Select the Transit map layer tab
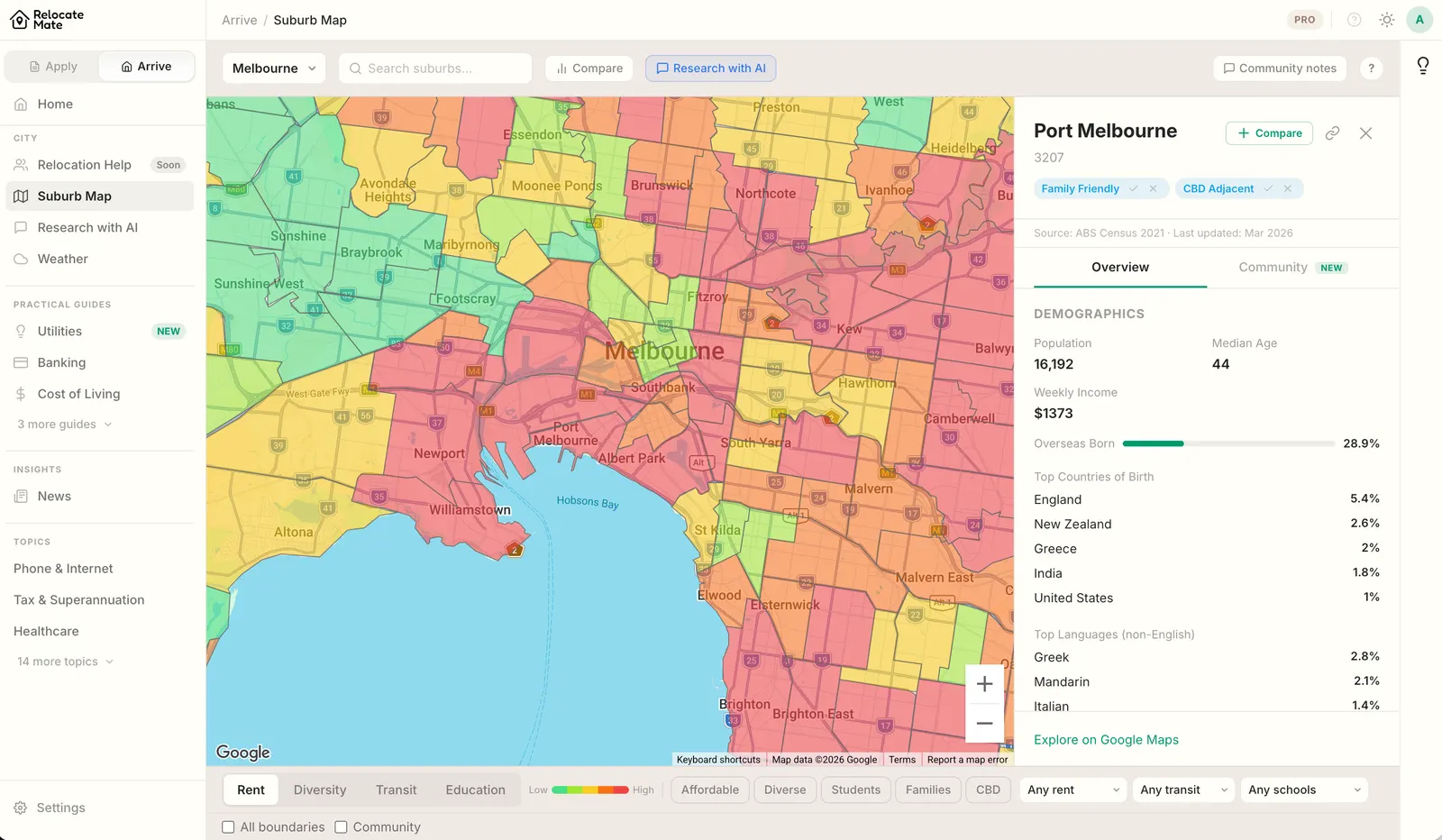 click(x=396, y=790)
